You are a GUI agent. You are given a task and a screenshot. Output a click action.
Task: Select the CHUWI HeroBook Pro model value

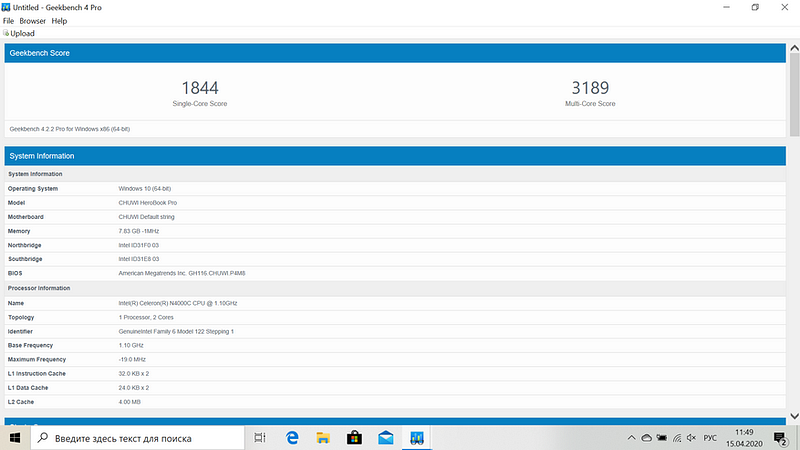coord(148,203)
